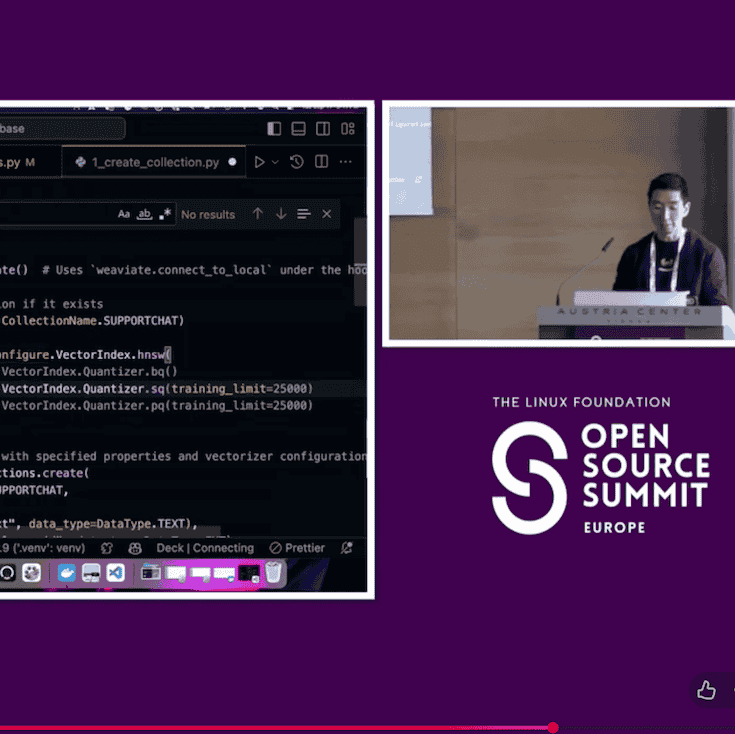This screenshot has width=735, height=734.
Task: Toggle the secondary side bar layout icon
Action: pos(323,128)
